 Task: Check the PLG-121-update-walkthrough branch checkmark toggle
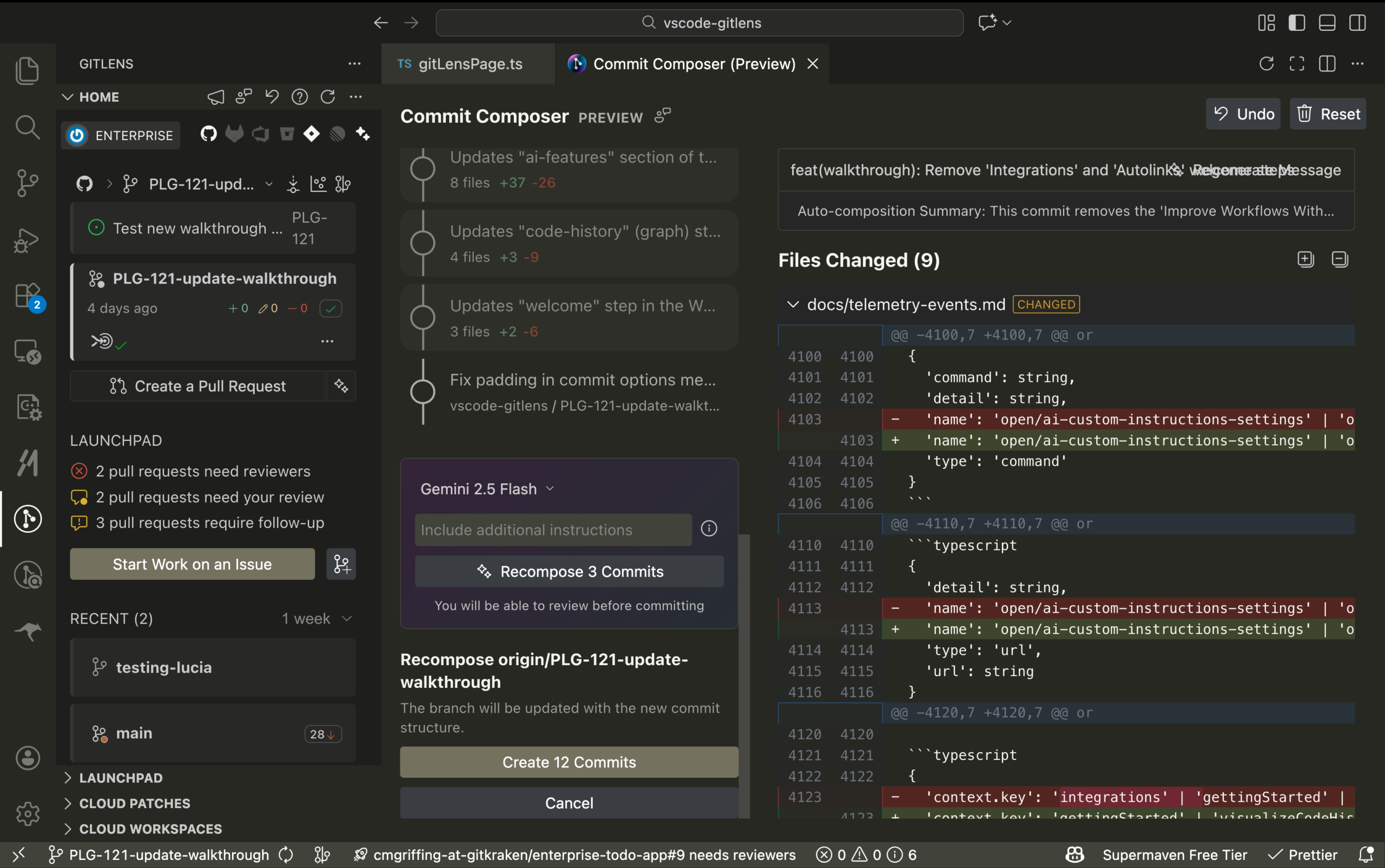(331, 308)
